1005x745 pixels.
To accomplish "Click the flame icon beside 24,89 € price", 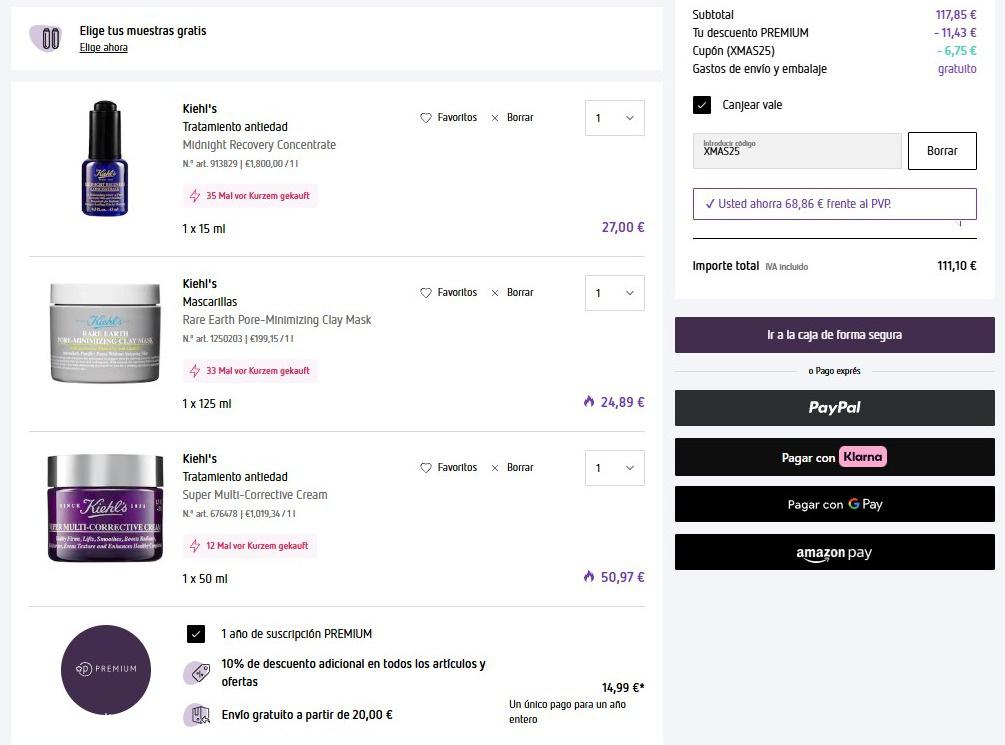I will [589, 402].
